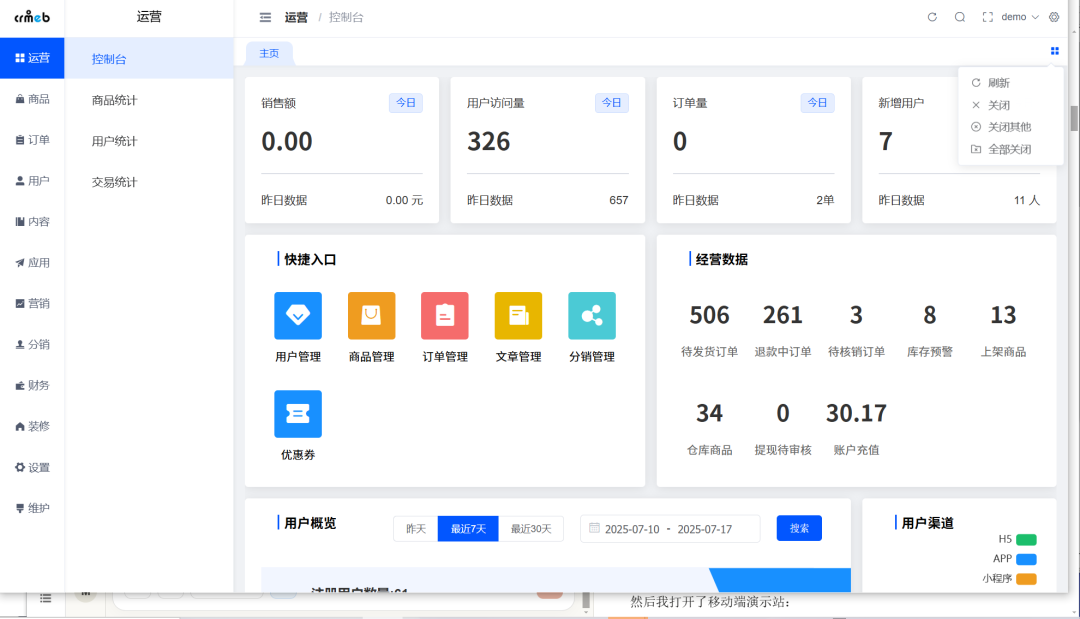The height and width of the screenshot is (619, 1080).
Task: Select the 商品 sidebar icon
Action: click(32, 99)
